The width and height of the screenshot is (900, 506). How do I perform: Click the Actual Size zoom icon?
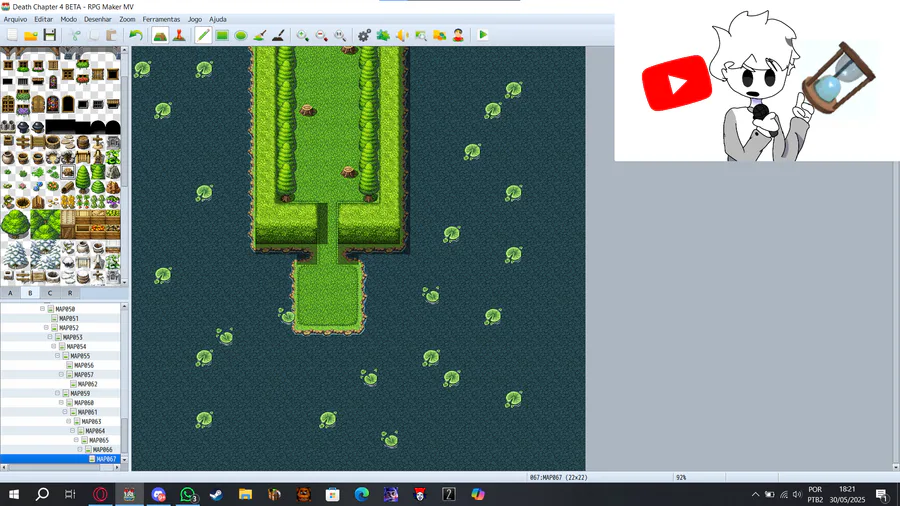click(x=340, y=35)
